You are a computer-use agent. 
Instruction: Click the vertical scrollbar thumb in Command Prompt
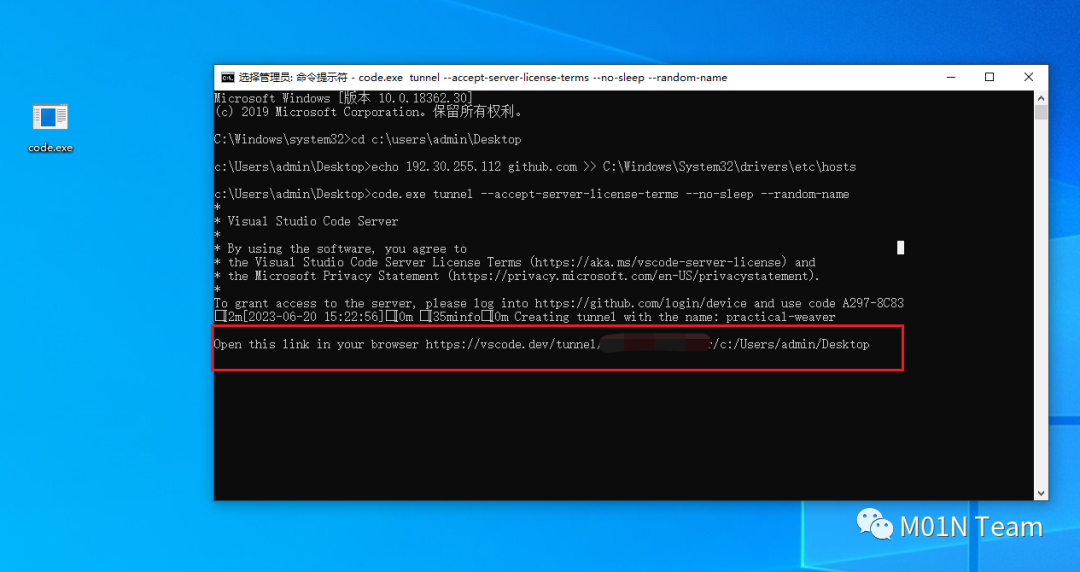1041,112
